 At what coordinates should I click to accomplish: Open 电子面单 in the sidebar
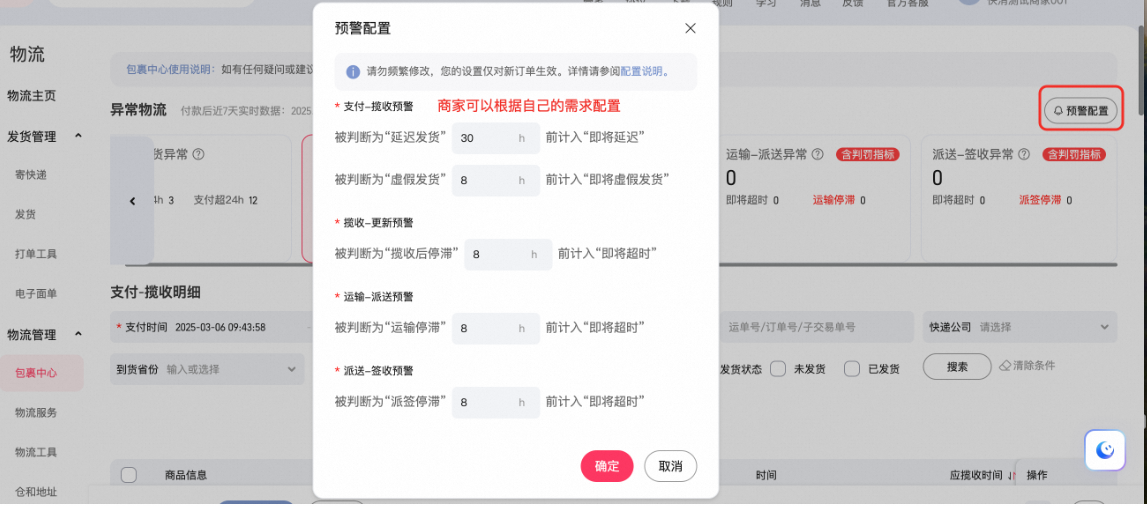(x=36, y=294)
